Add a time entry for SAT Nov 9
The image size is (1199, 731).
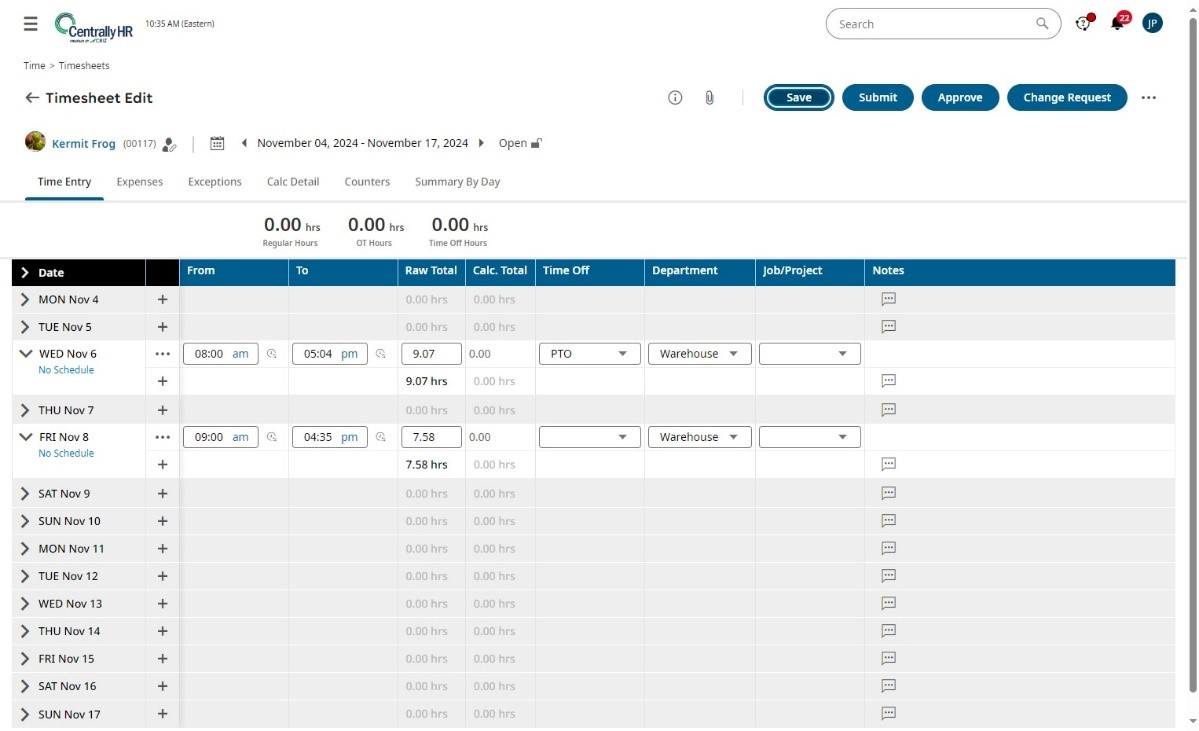pyautogui.click(x=162, y=494)
